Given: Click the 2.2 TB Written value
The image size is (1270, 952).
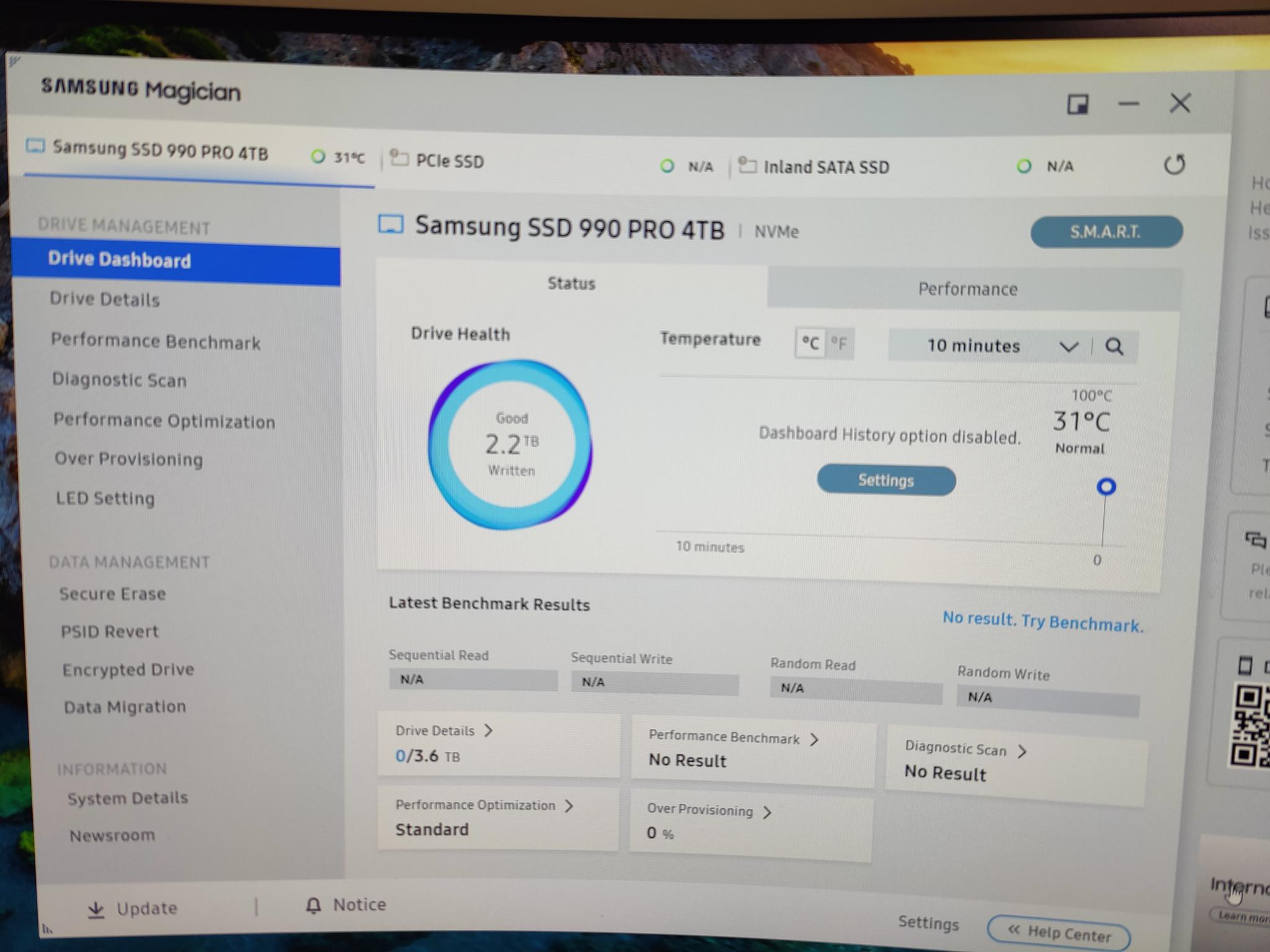Looking at the screenshot, I should coord(512,444).
